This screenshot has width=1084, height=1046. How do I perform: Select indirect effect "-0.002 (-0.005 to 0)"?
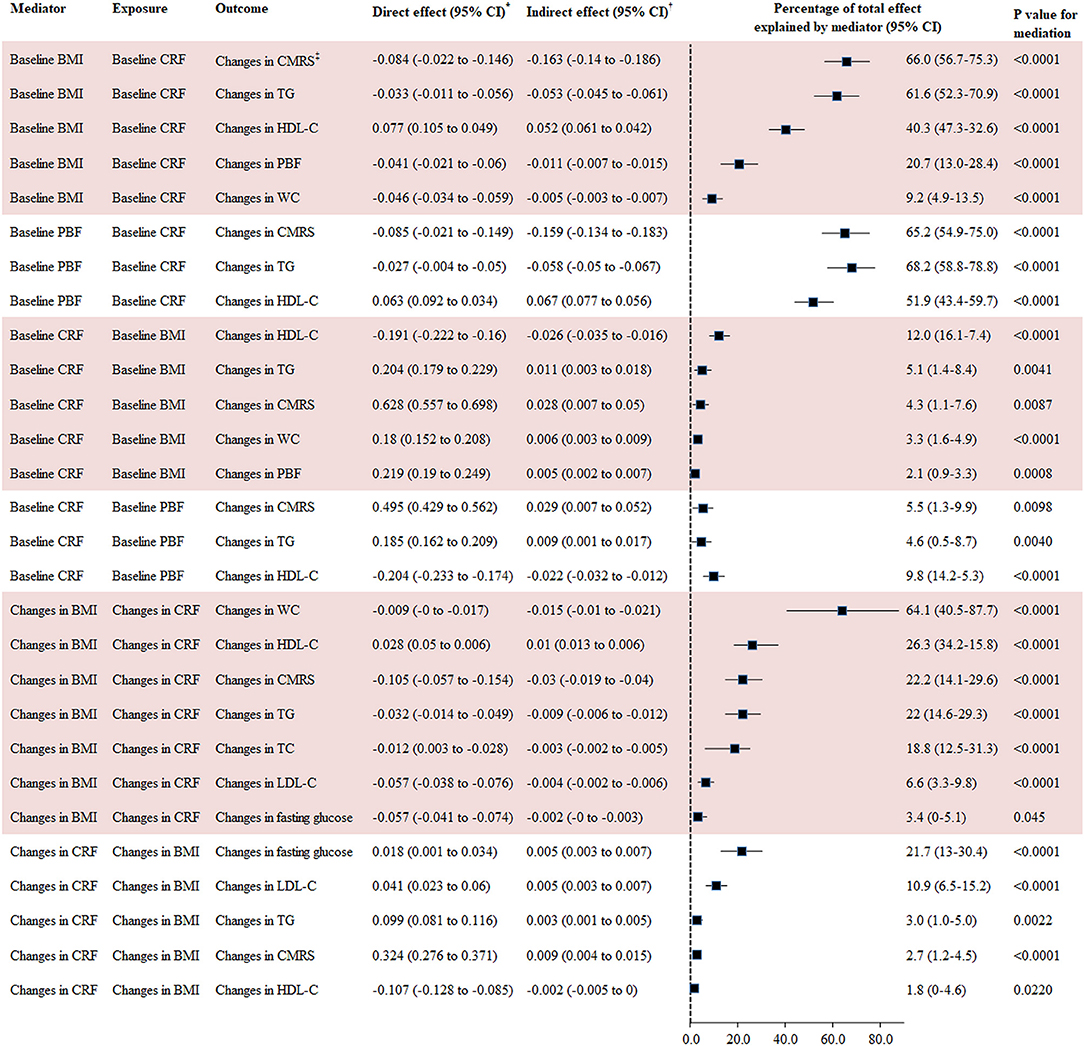pos(581,990)
